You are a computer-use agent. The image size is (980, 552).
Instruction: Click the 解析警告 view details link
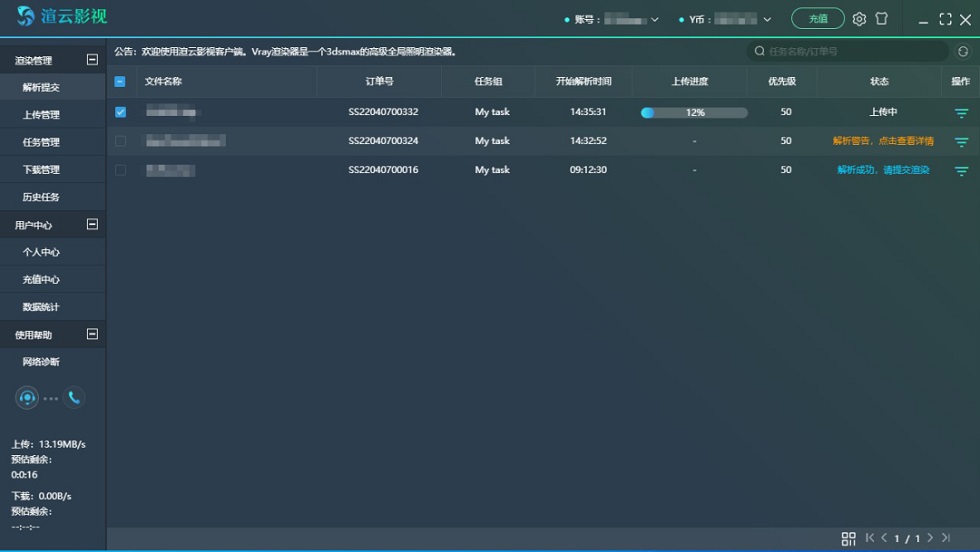[x=883, y=141]
